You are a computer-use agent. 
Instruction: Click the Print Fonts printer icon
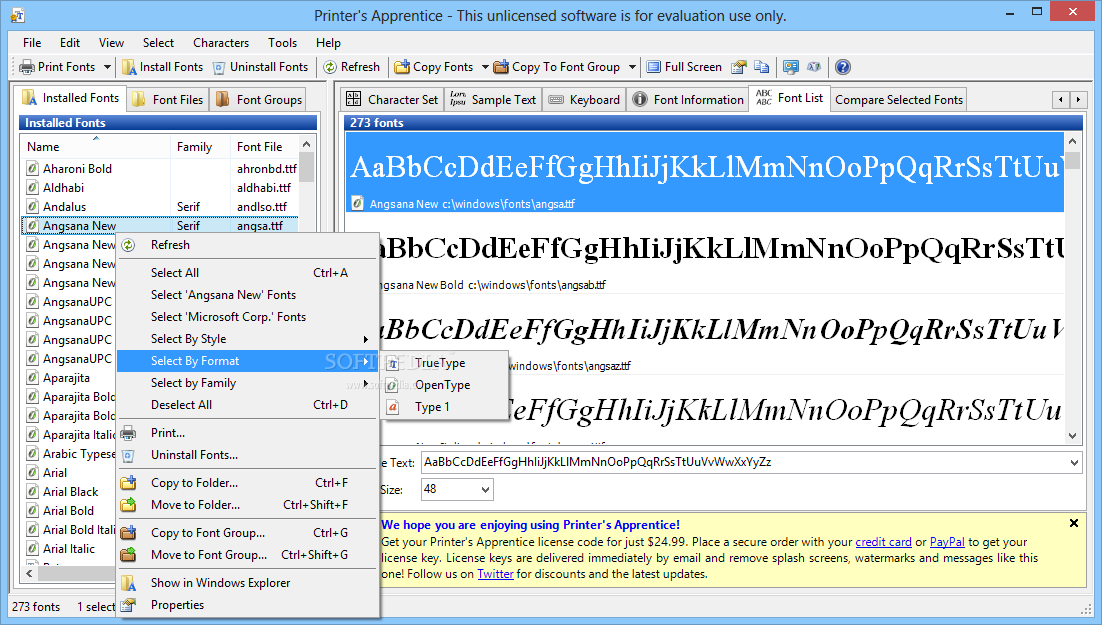point(27,67)
